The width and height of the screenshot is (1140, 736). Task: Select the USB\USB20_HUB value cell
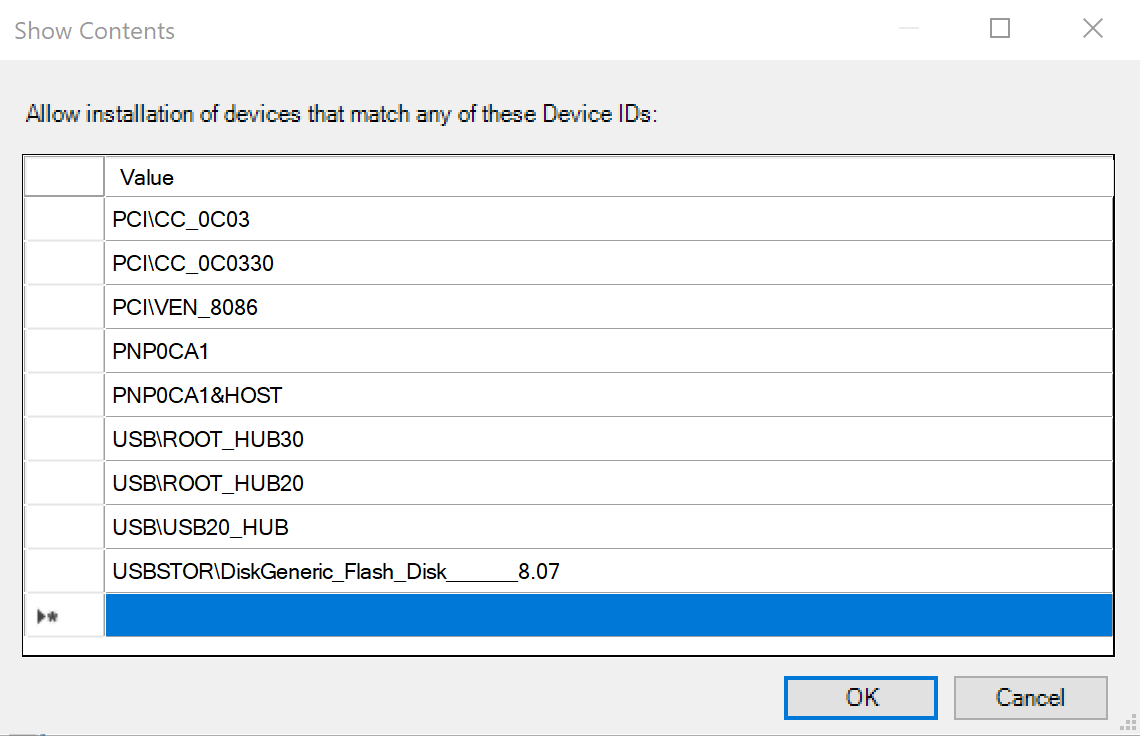(x=608, y=527)
